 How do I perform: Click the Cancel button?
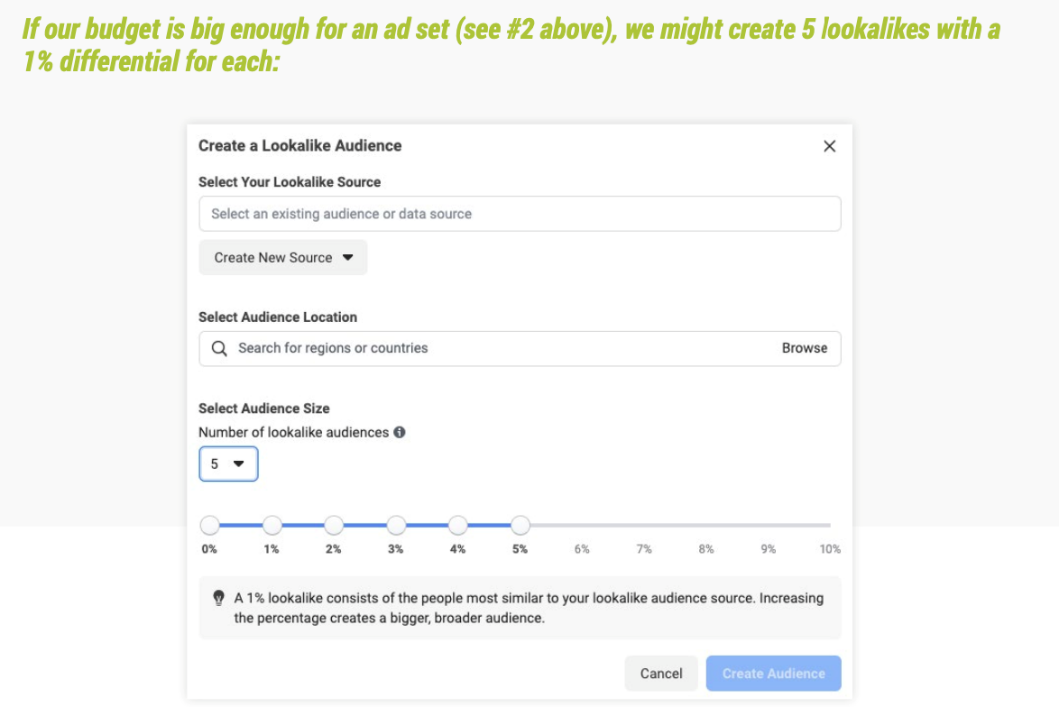(661, 673)
